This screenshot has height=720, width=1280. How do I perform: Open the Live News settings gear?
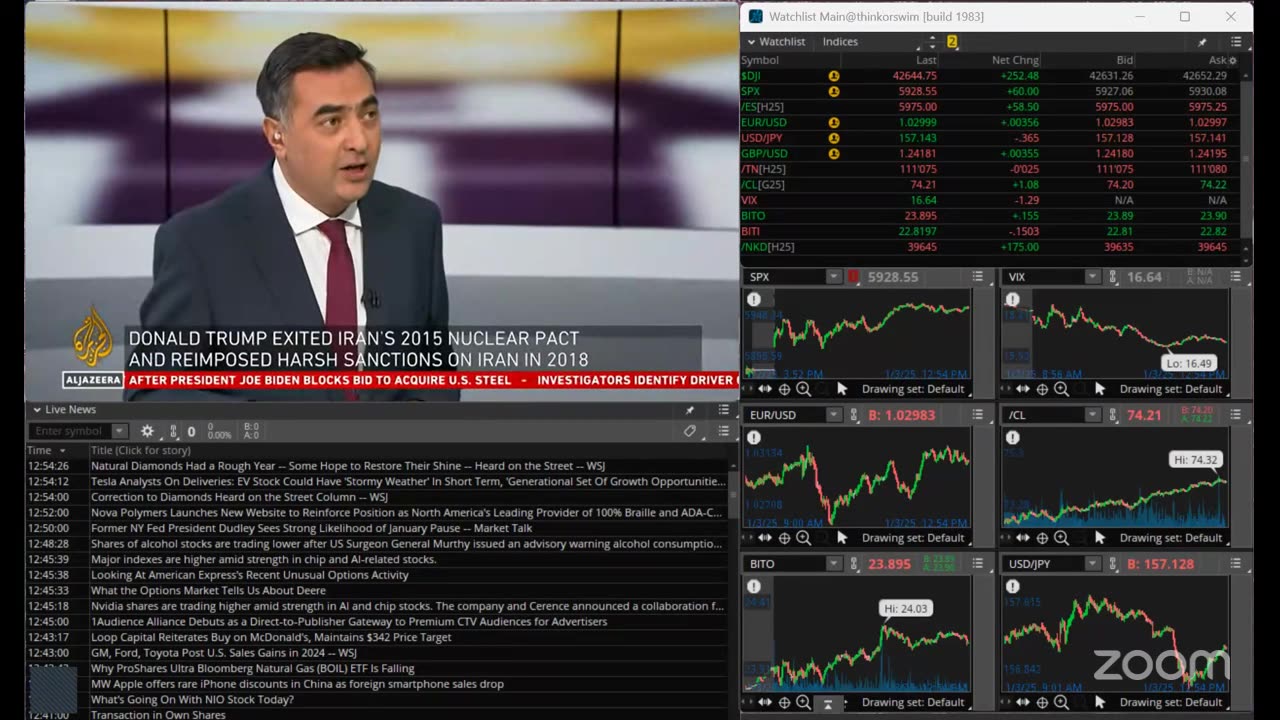(147, 431)
